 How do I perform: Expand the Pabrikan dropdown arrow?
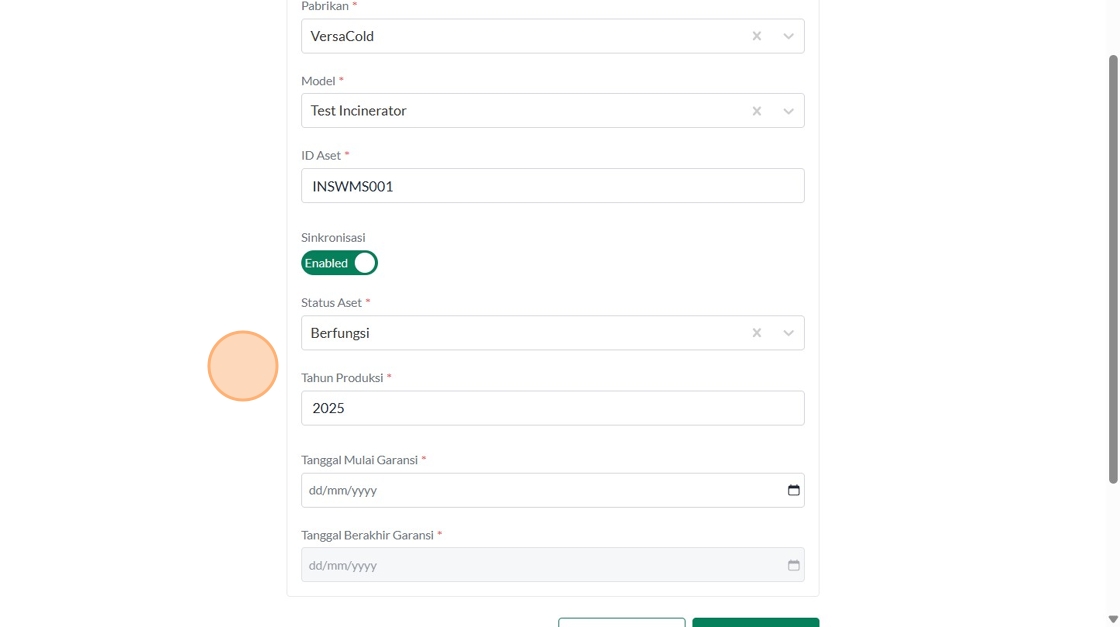pyautogui.click(x=789, y=36)
